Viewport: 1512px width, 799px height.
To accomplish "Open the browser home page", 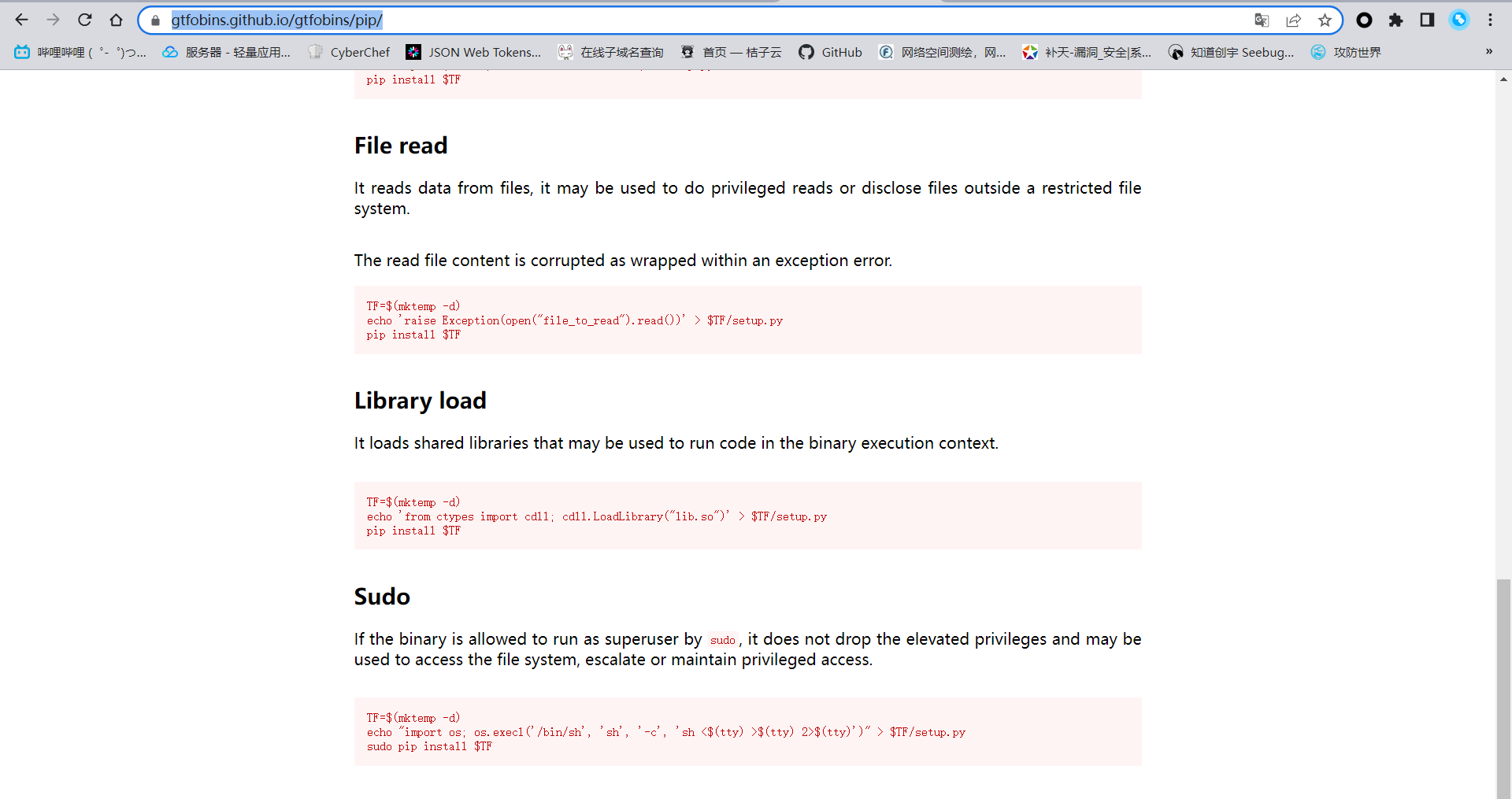I will tap(116, 20).
